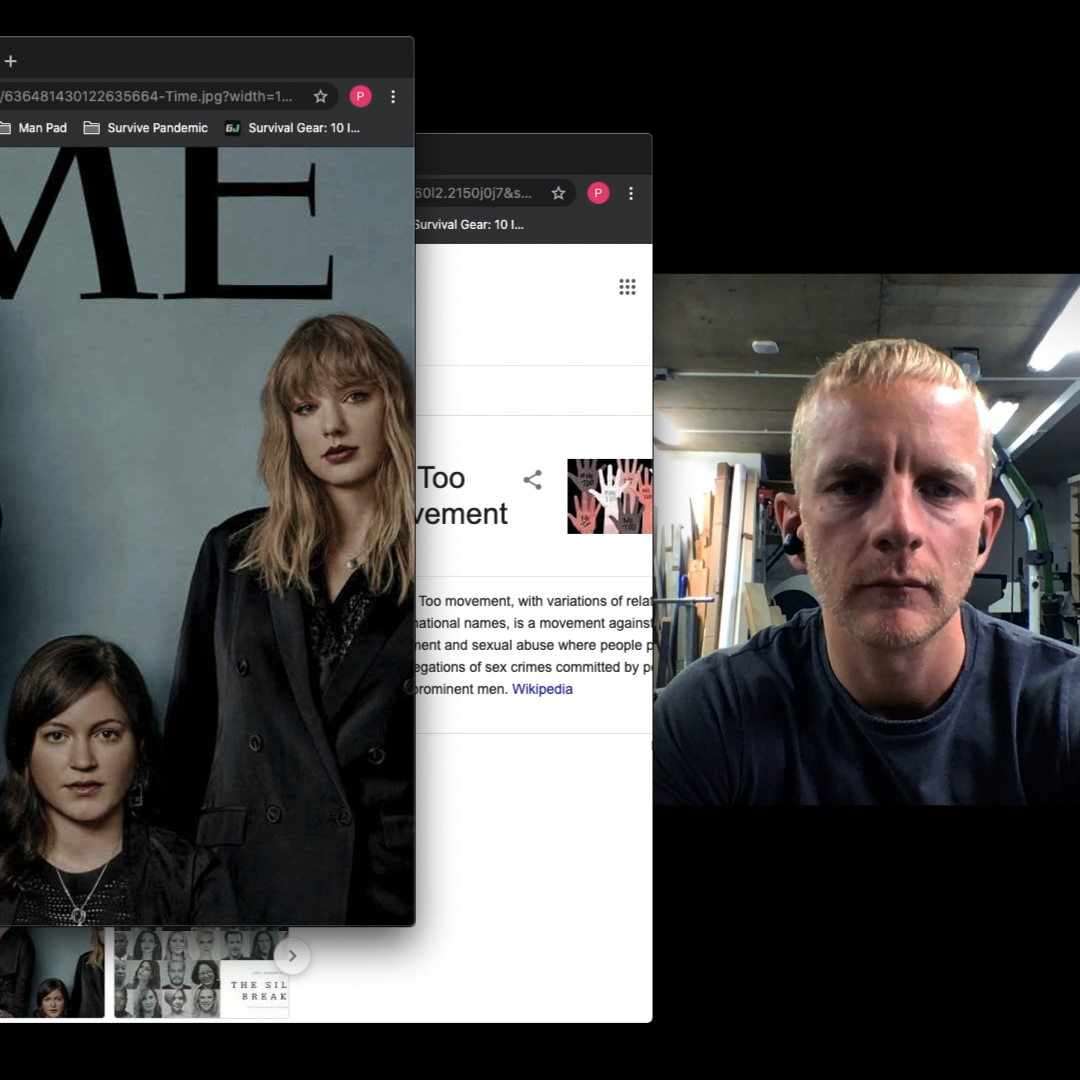Bookmark the Time.jpg page with the star
The height and width of the screenshot is (1080, 1080).
tap(320, 97)
